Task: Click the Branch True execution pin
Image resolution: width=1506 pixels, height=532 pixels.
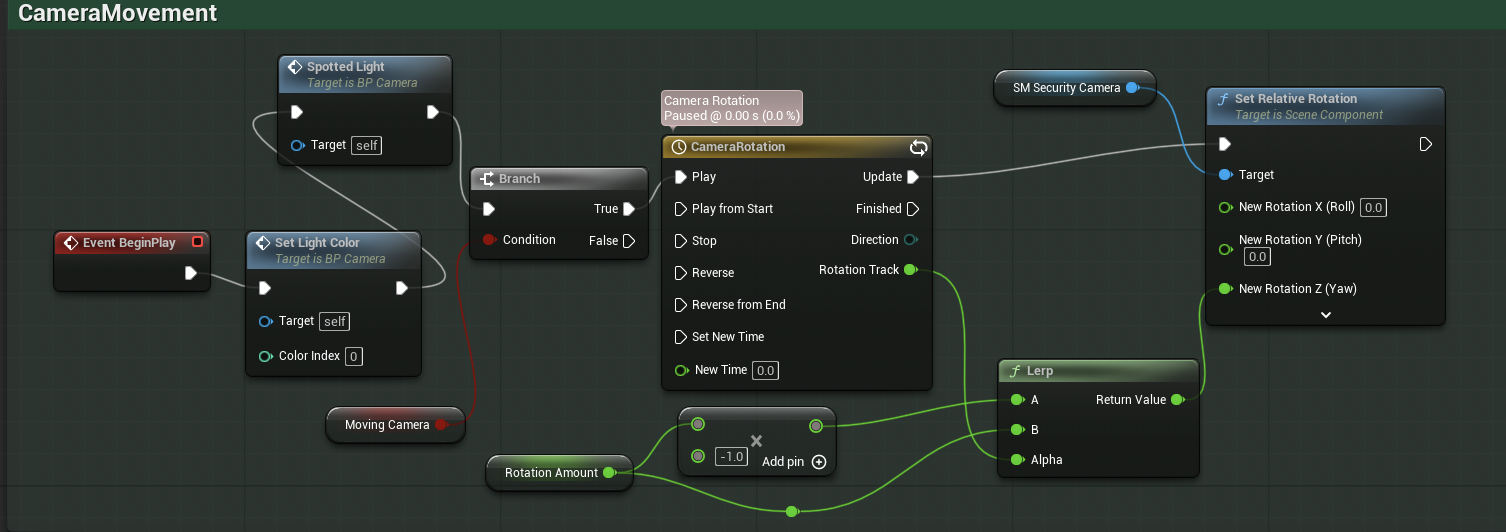Action: pyautogui.click(x=628, y=209)
